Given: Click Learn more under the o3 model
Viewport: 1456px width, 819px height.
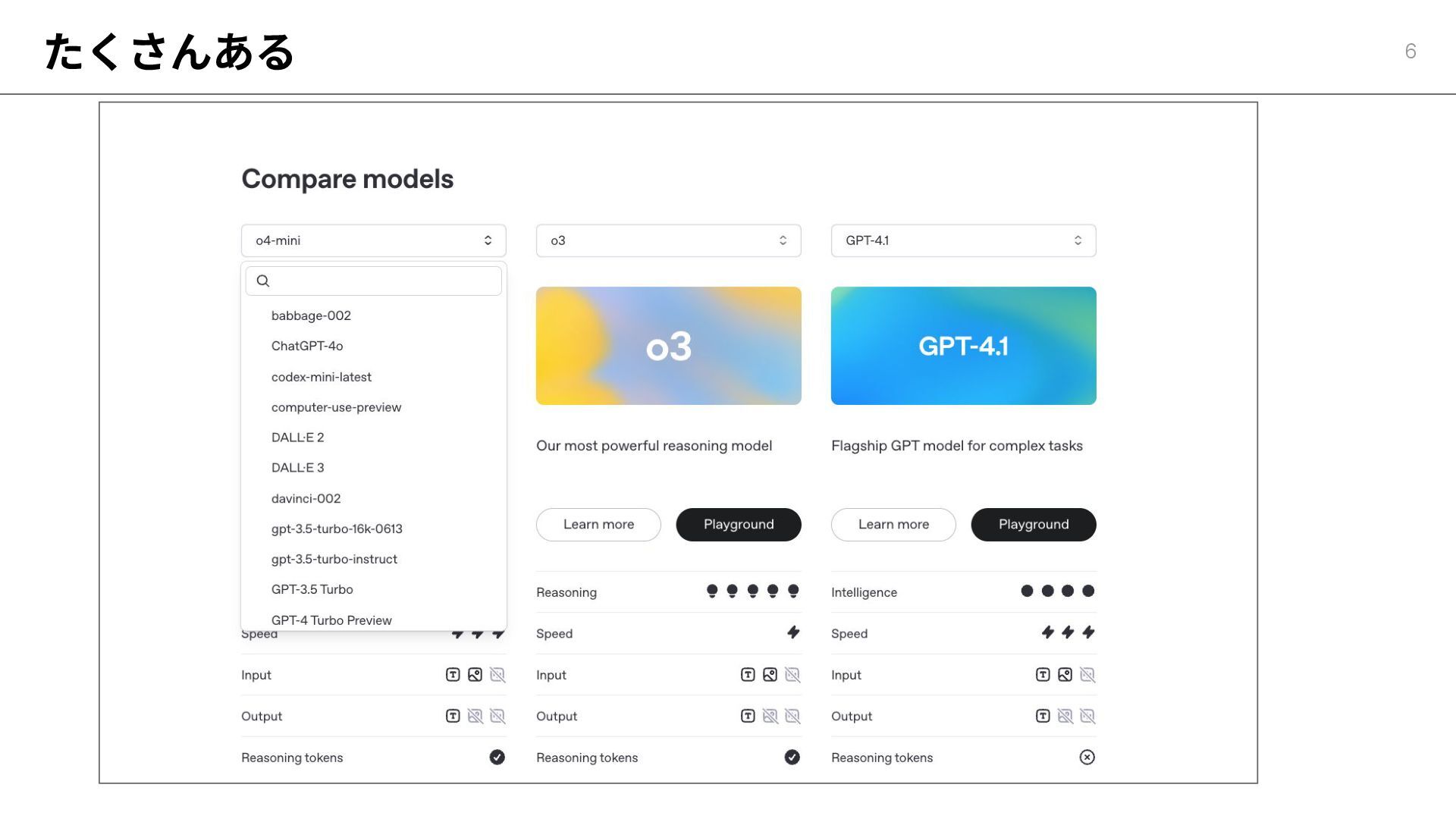Looking at the screenshot, I should pos(598,525).
